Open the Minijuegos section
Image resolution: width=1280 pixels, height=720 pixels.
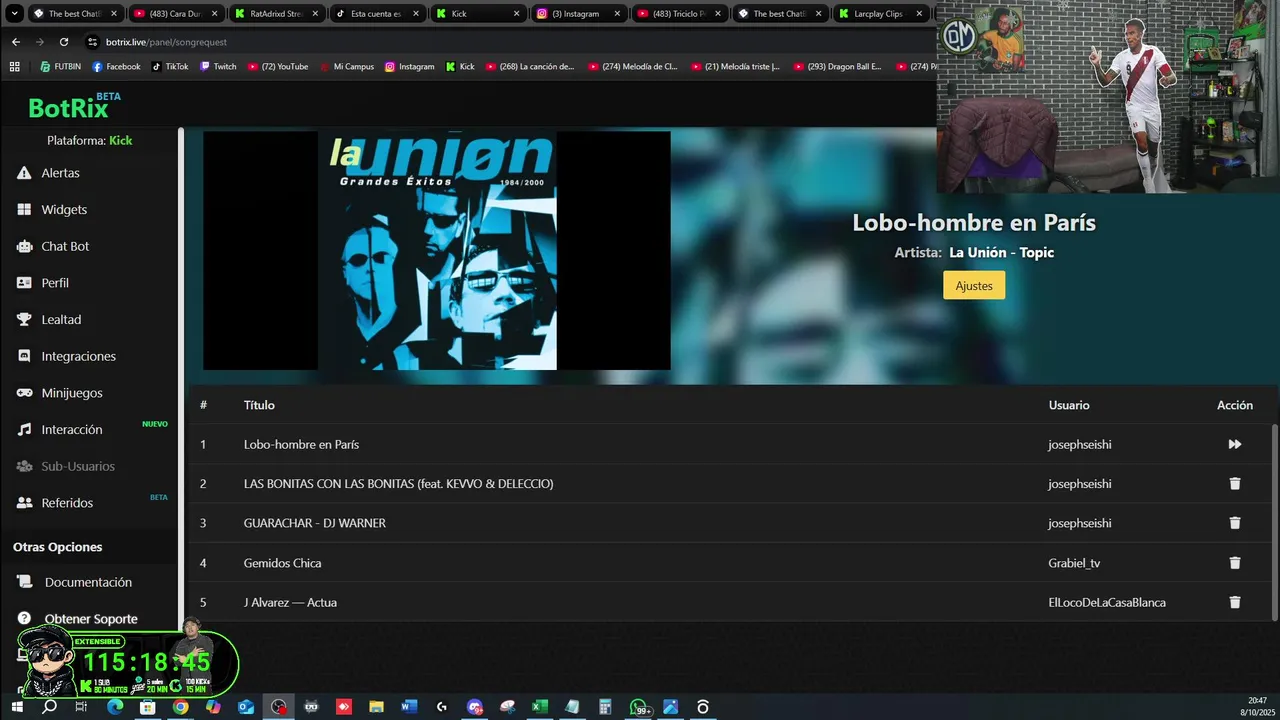point(72,393)
